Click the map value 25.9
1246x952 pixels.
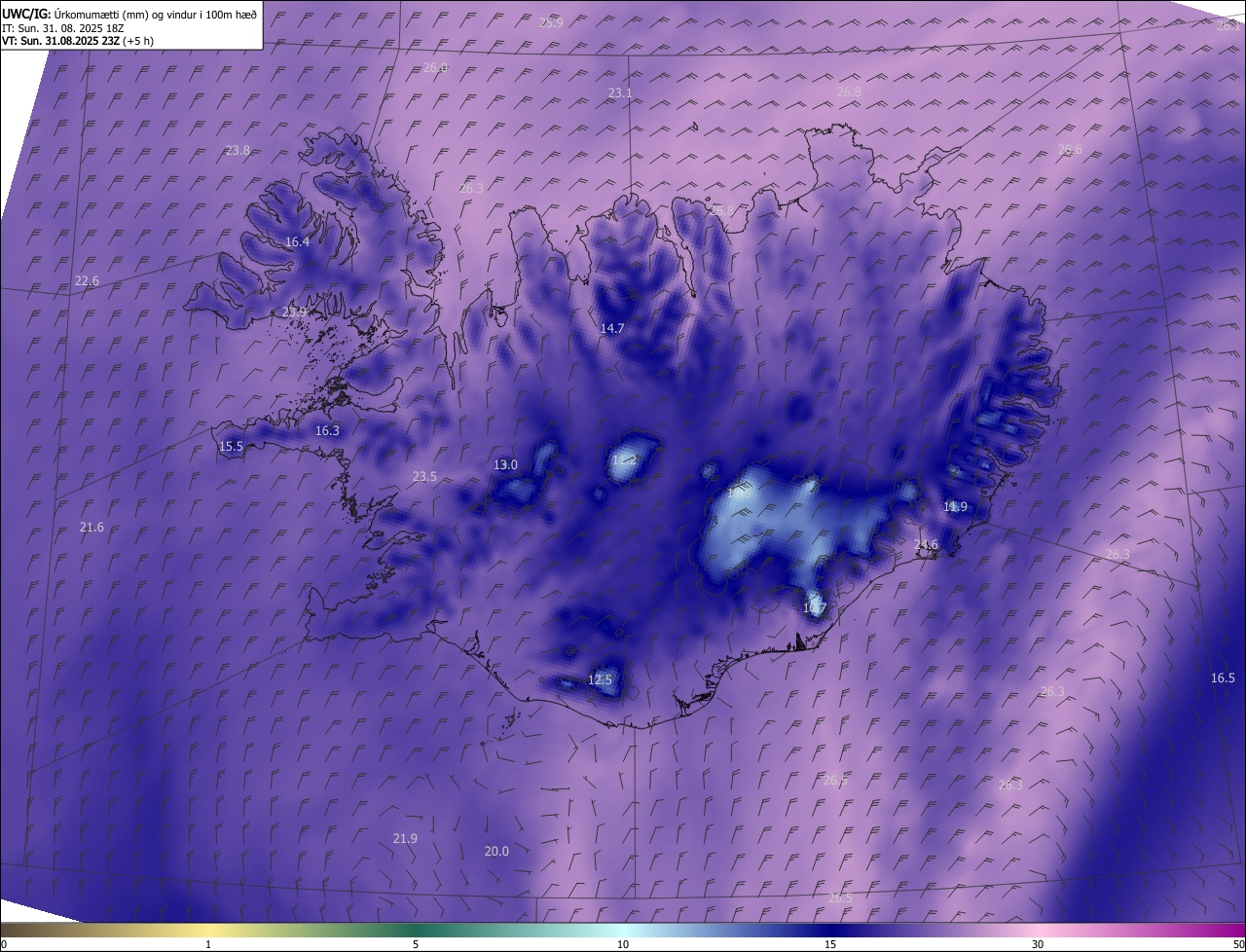(x=551, y=22)
